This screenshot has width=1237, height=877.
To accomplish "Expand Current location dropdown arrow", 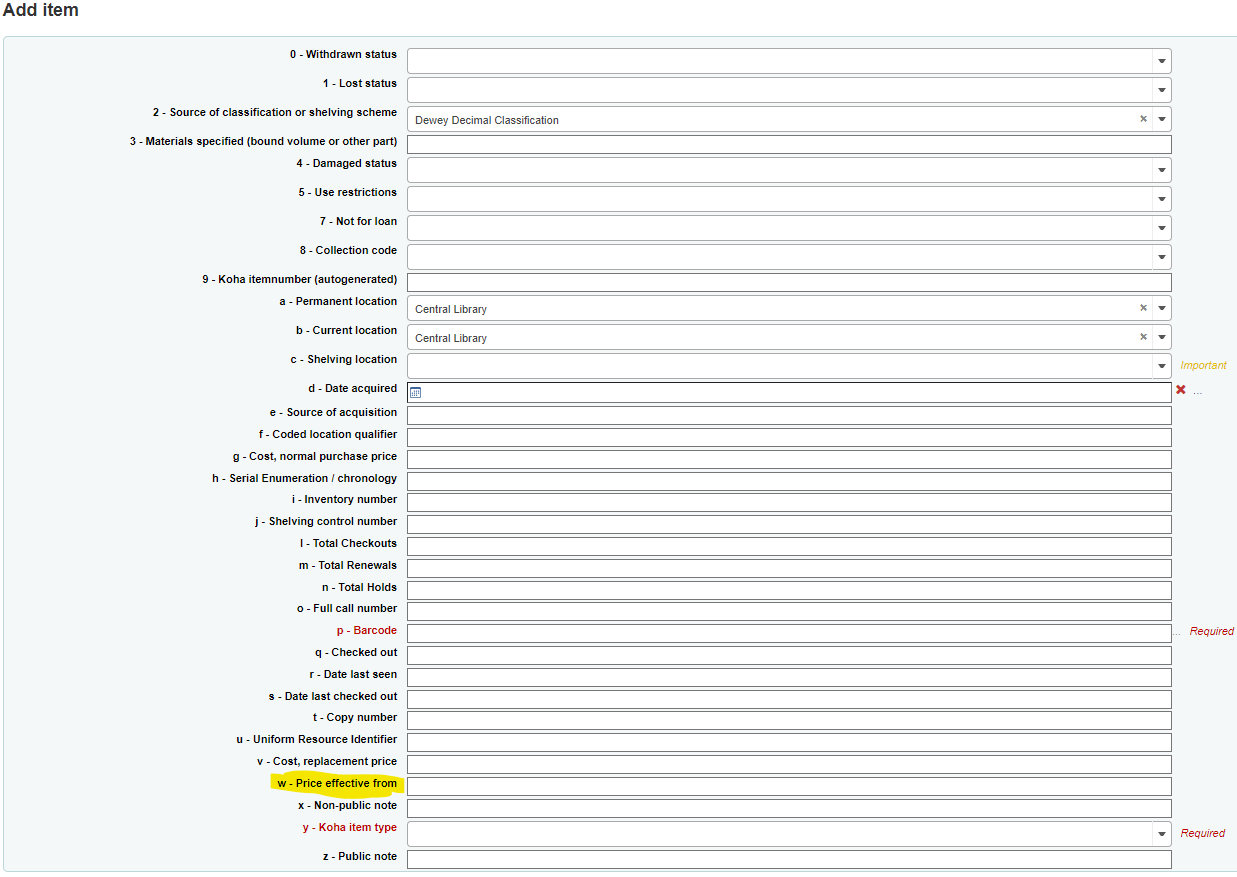I will tap(1162, 337).
